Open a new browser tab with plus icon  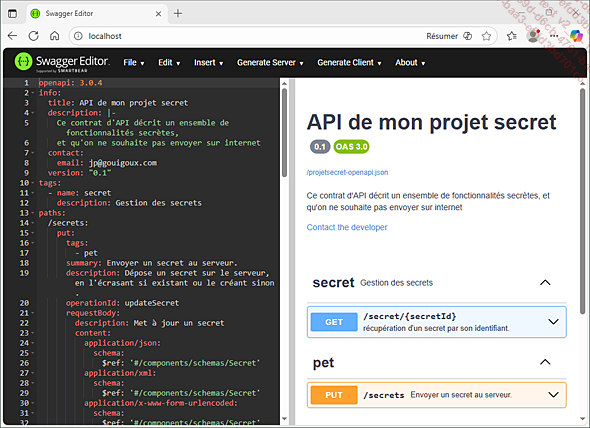click(x=178, y=14)
